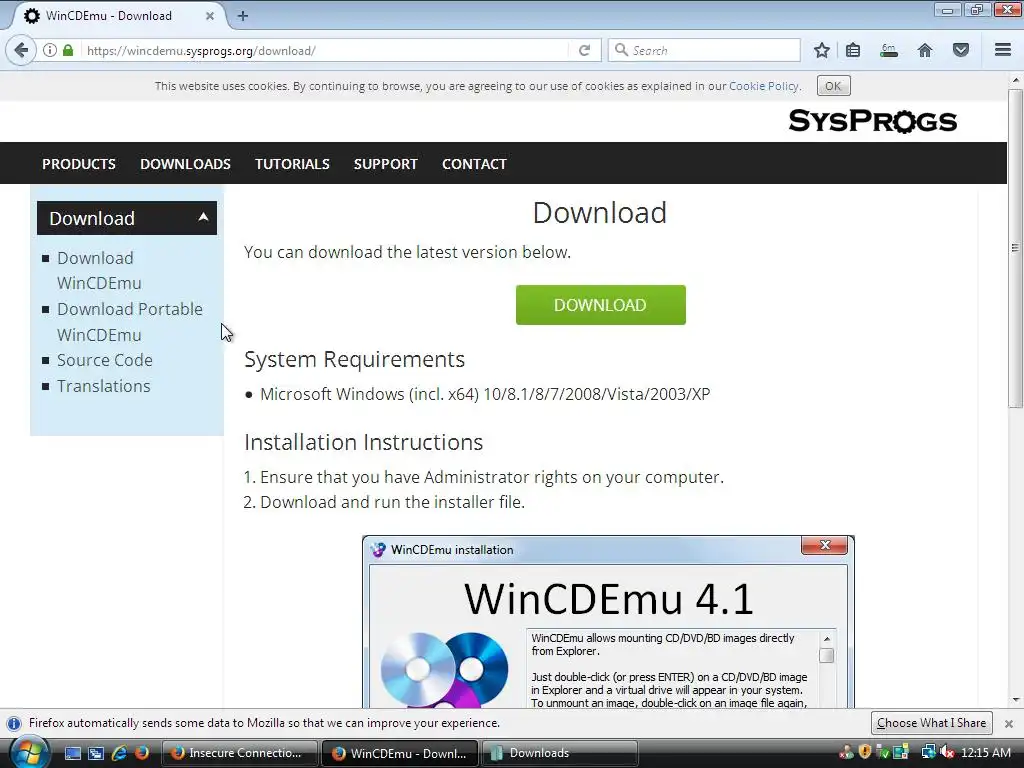Click the green DOWNLOAD button
The image size is (1024, 768).
(x=601, y=305)
